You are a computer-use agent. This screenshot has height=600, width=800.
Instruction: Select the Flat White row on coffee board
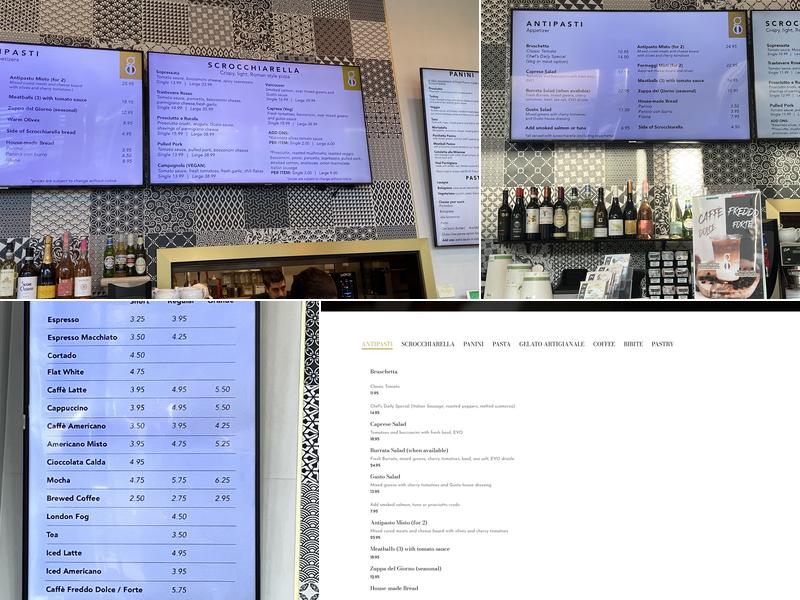(66, 372)
